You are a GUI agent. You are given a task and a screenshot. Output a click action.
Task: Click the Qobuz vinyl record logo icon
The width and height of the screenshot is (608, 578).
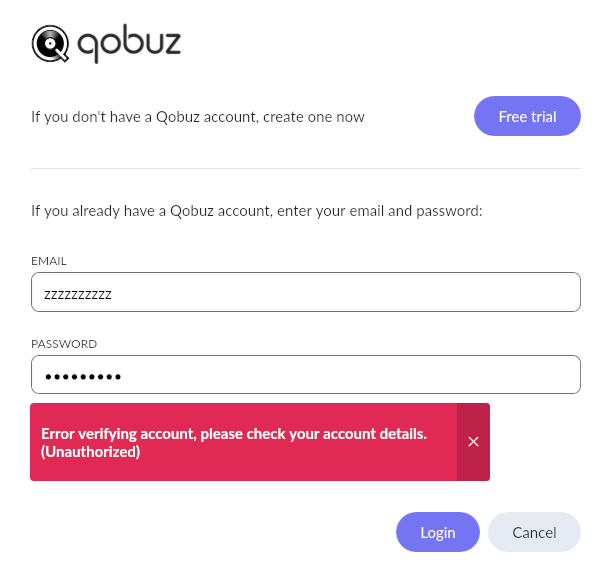50,43
